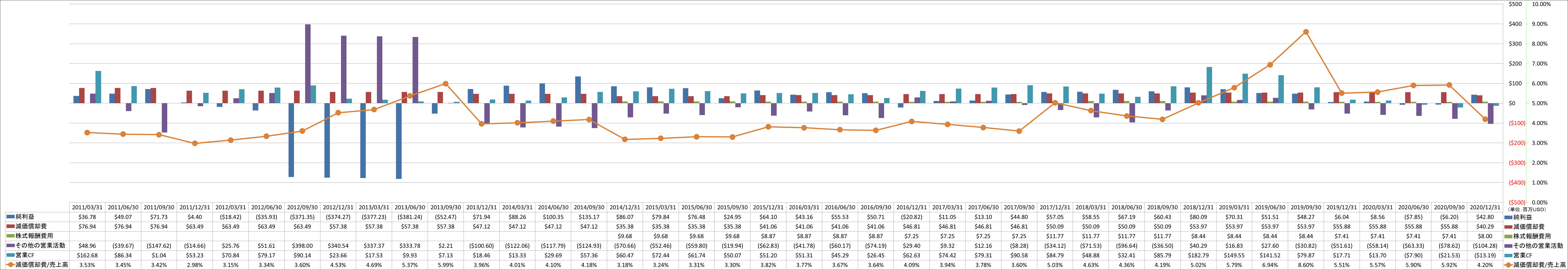Viewport: 1568px width, 270px height.
Task: Click the $135.17 net income cell
Action: click(589, 217)
